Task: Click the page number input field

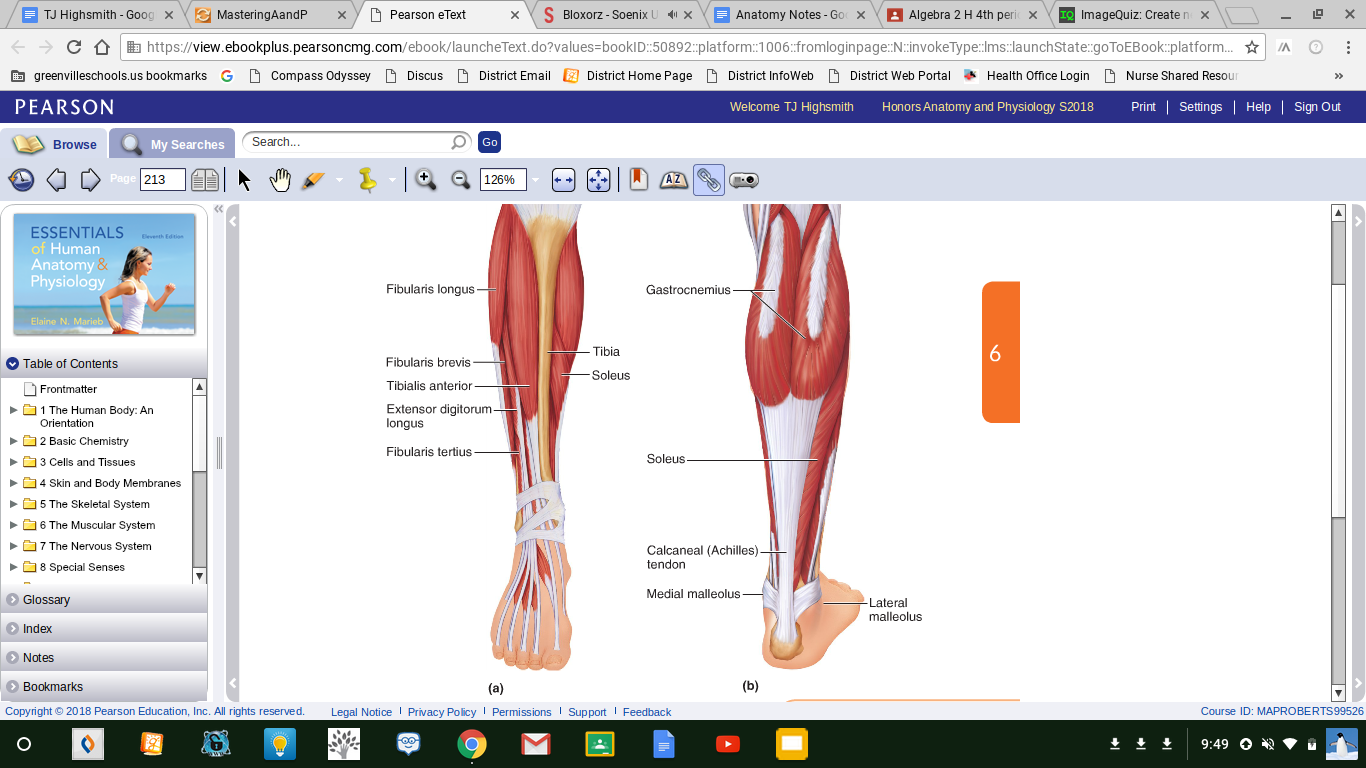Action: click(162, 180)
